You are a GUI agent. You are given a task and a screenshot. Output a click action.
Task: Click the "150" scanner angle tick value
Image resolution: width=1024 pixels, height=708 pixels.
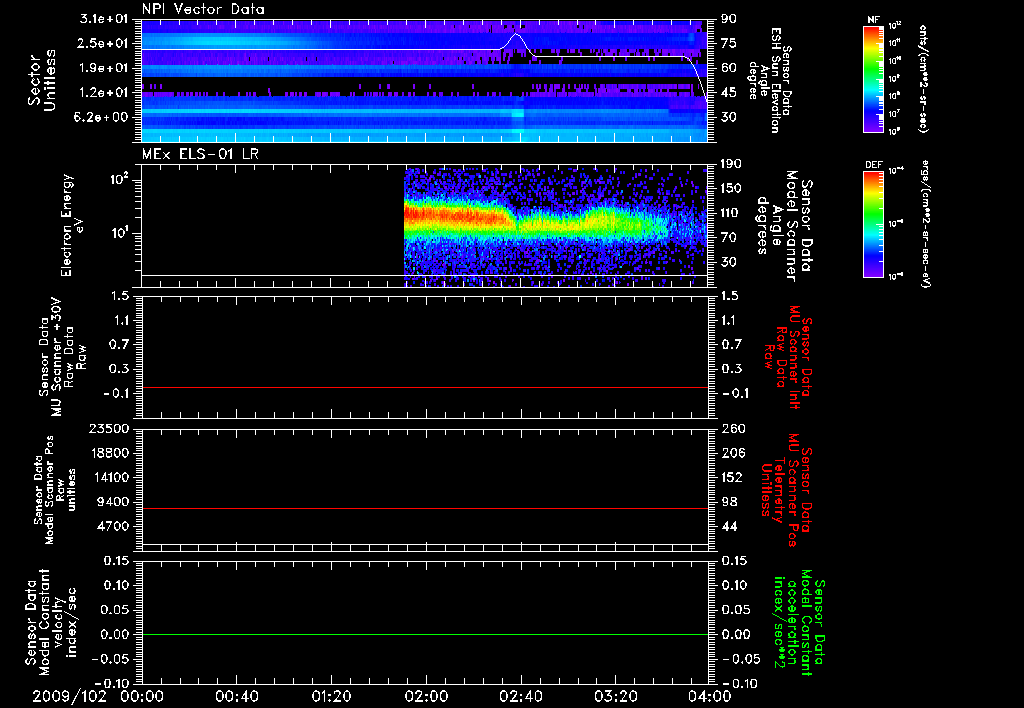click(731, 189)
